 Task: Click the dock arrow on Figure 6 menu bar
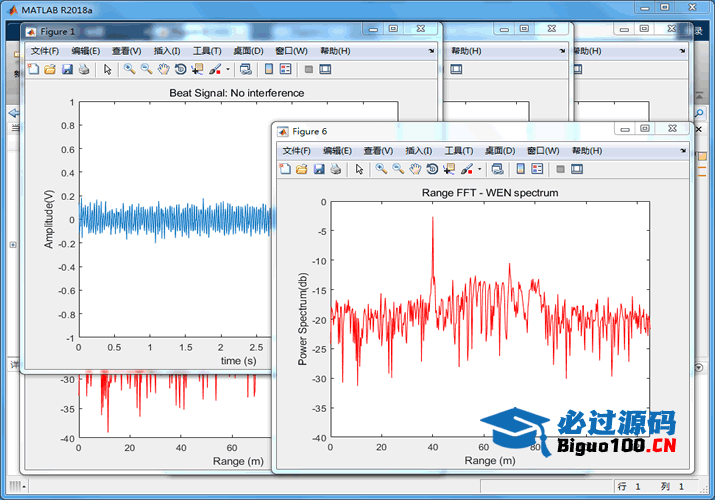click(x=682, y=151)
